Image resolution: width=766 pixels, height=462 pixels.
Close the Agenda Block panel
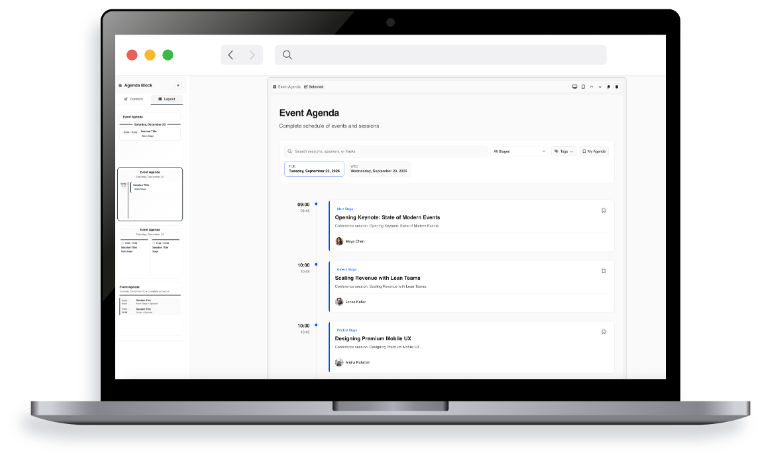point(178,85)
